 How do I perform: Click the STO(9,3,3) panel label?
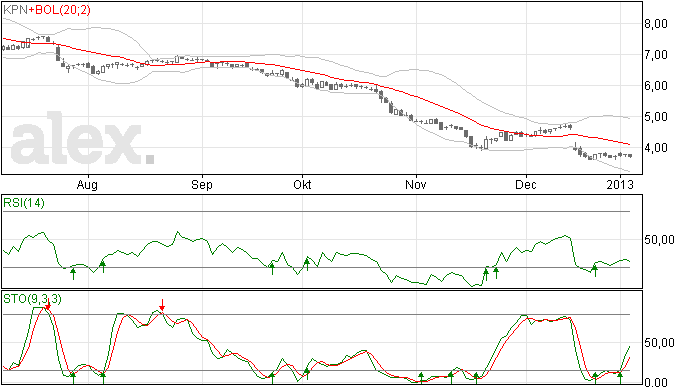click(x=32, y=299)
